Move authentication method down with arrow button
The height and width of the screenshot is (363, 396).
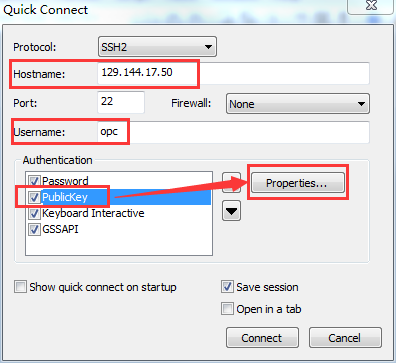point(231,211)
